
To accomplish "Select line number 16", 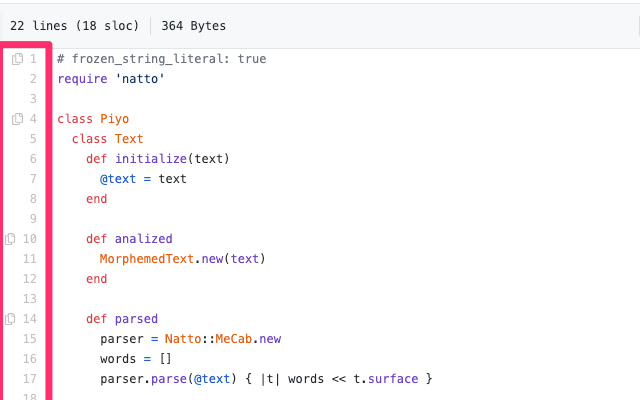I will [30, 359].
